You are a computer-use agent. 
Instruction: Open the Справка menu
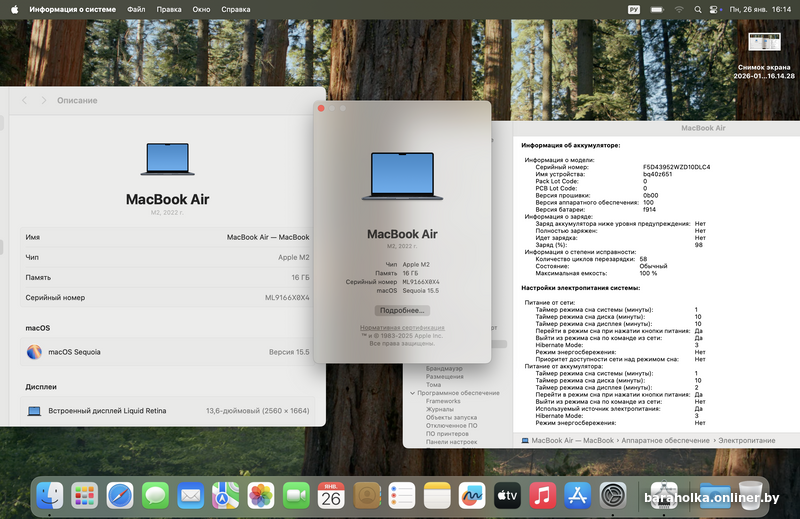(235, 8)
